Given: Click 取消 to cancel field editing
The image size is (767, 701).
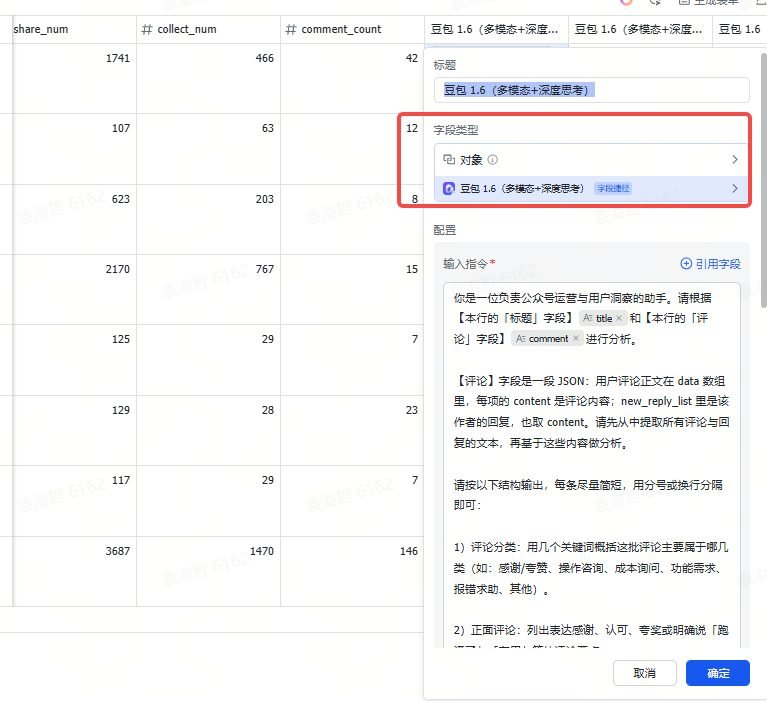Looking at the screenshot, I should 644,673.
